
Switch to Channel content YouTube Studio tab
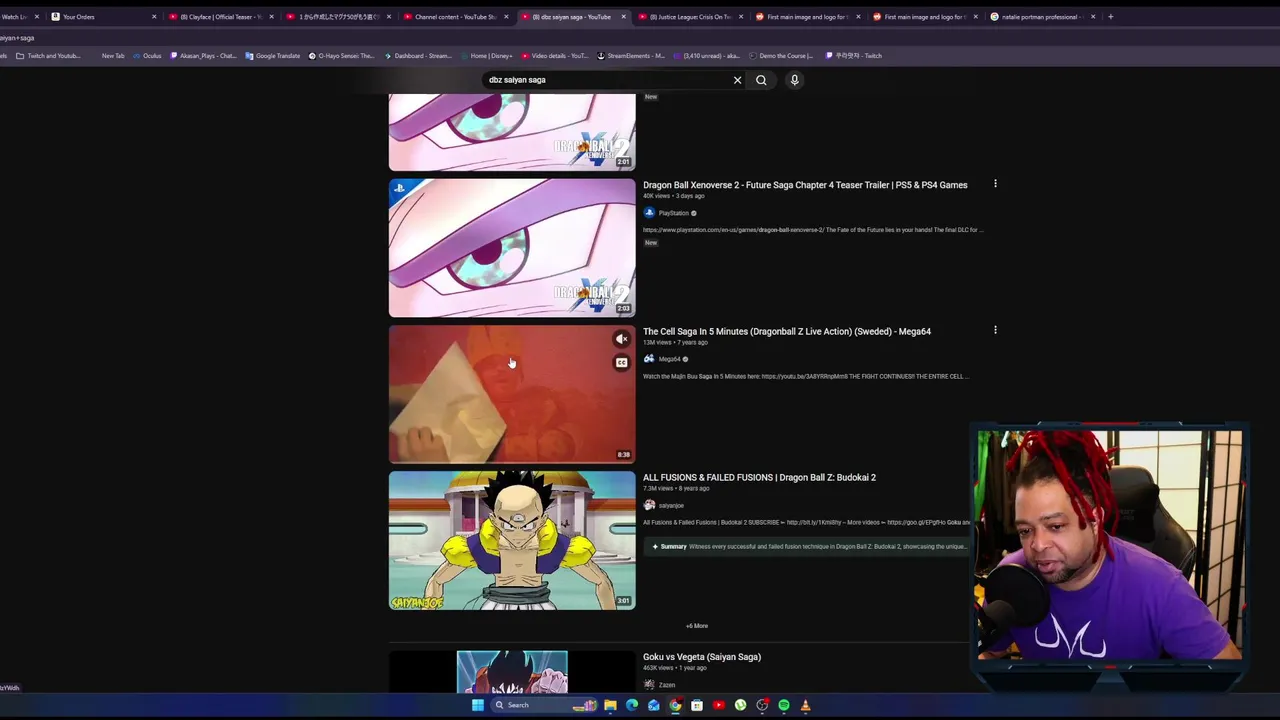[x=455, y=17]
